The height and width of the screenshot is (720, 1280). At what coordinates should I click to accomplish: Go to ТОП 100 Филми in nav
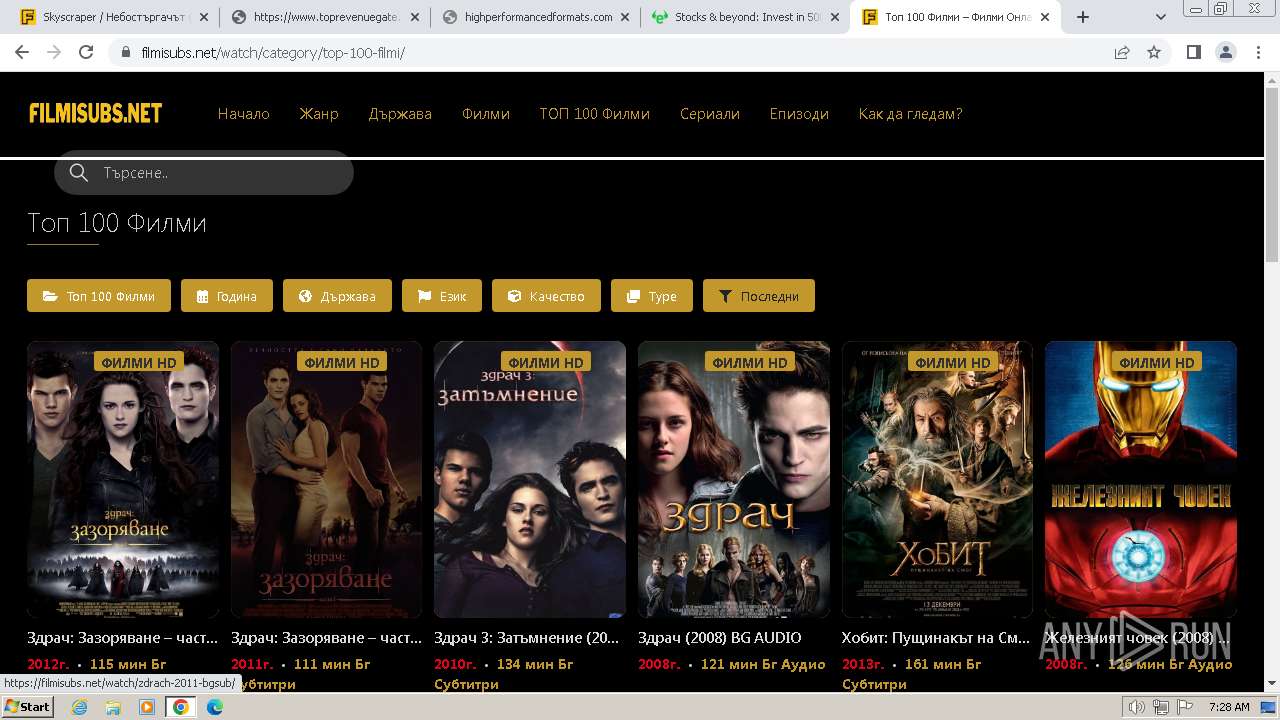595,114
